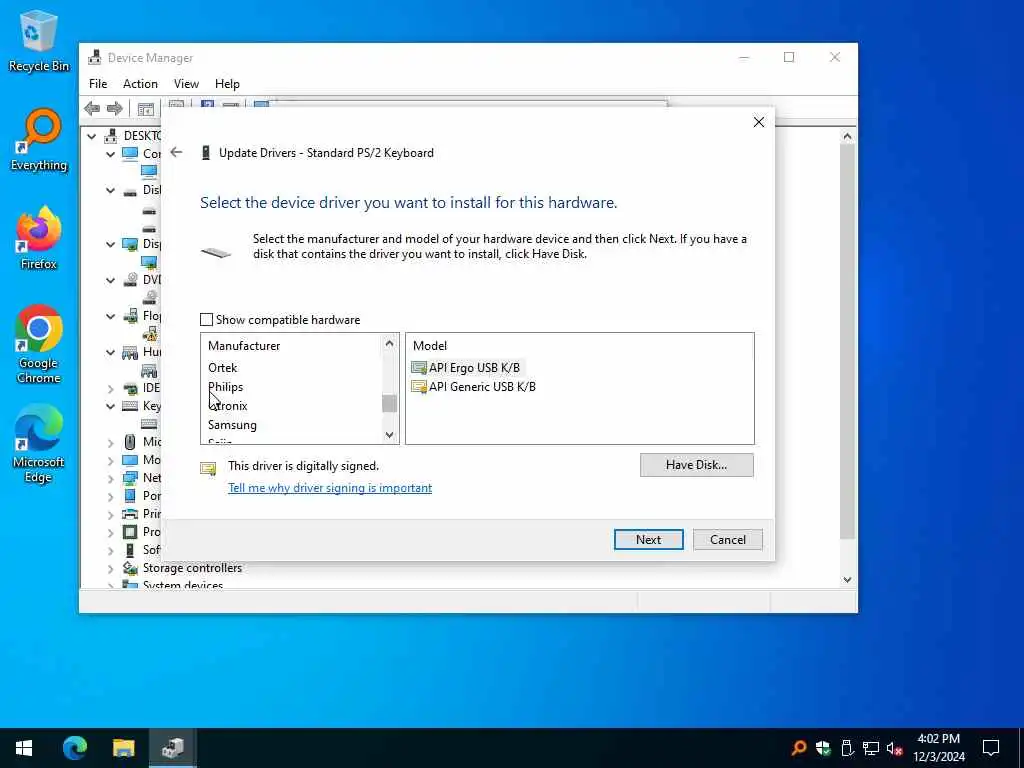1024x768 pixels.
Task: Open the Action menu in Device Manager
Action: tap(140, 84)
